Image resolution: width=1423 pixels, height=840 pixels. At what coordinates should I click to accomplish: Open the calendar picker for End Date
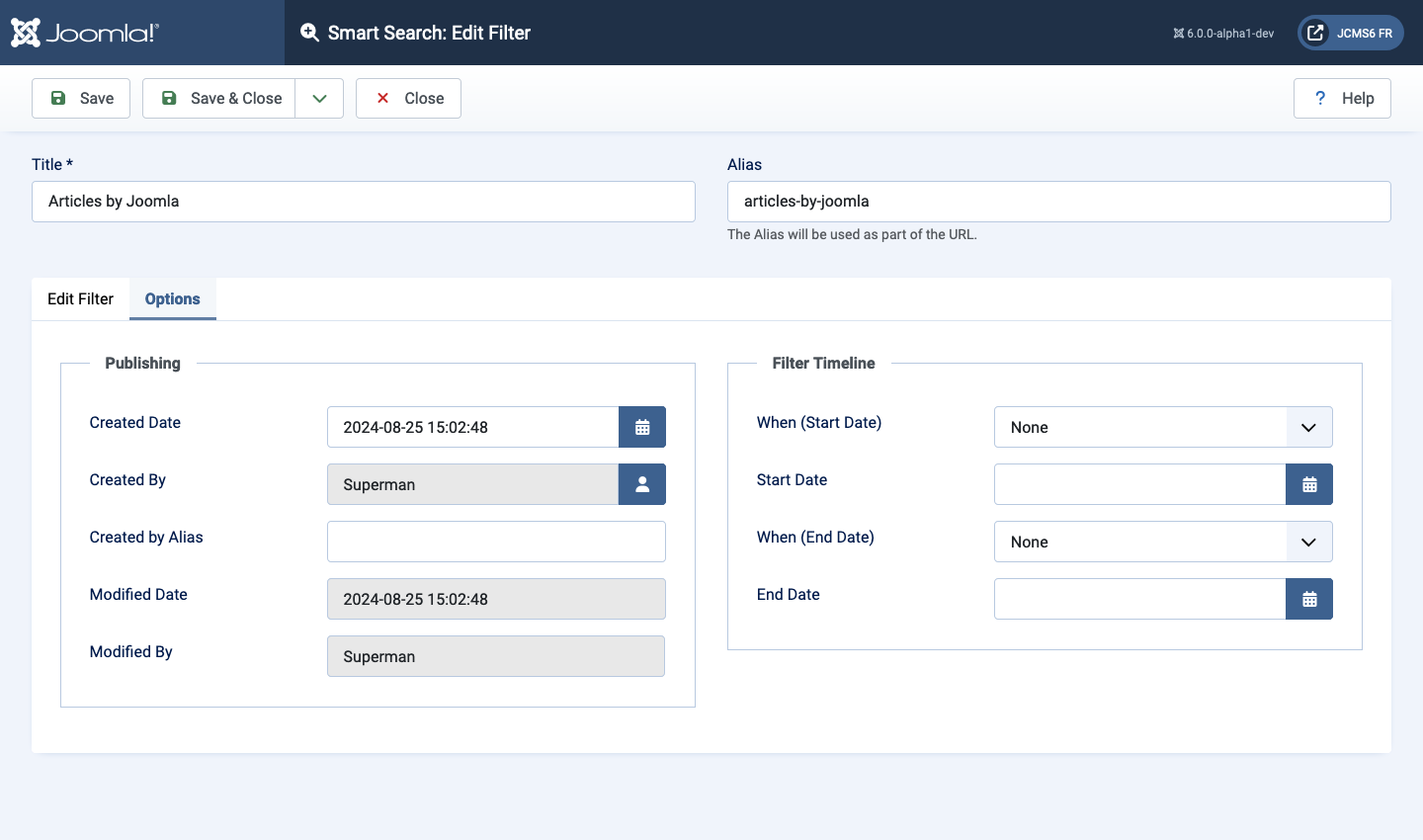pyautogui.click(x=1309, y=599)
